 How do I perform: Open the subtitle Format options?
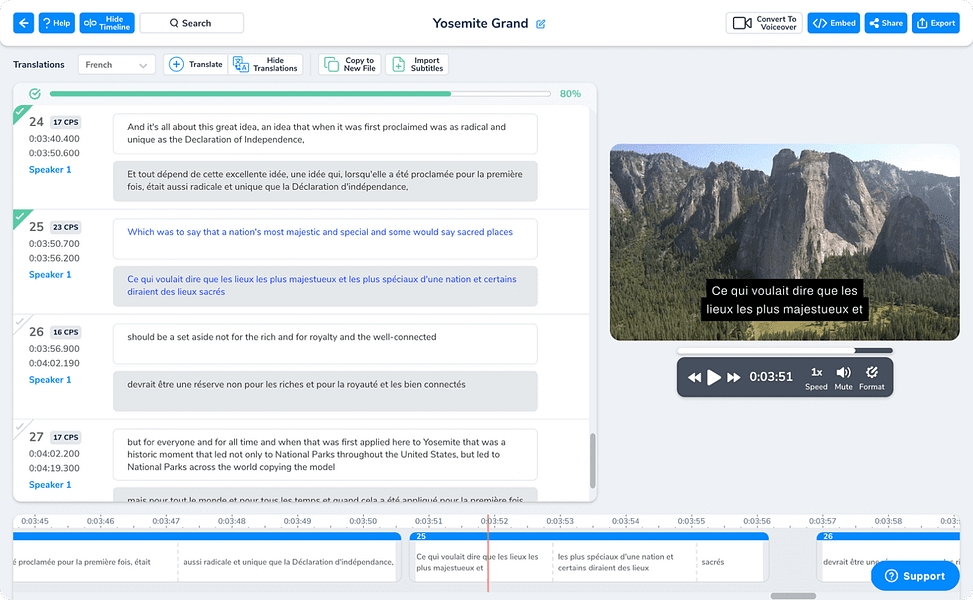(872, 378)
